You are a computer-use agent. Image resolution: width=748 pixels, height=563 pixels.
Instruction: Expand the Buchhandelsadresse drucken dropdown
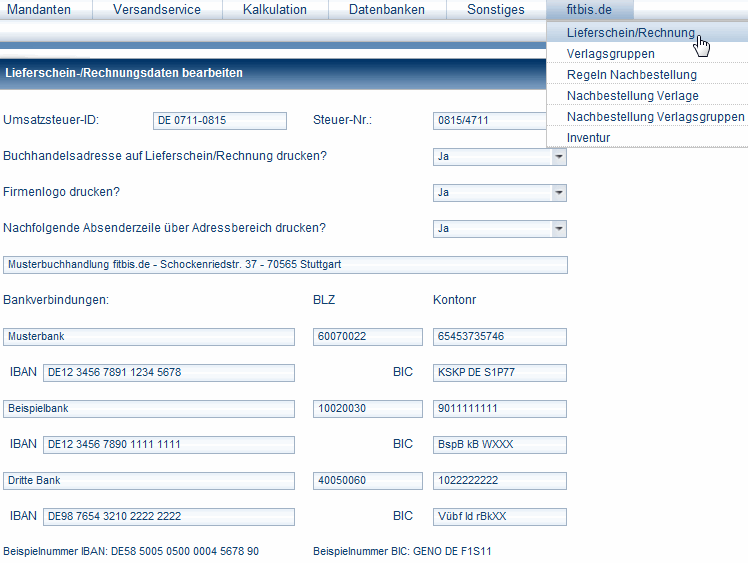pos(558,157)
